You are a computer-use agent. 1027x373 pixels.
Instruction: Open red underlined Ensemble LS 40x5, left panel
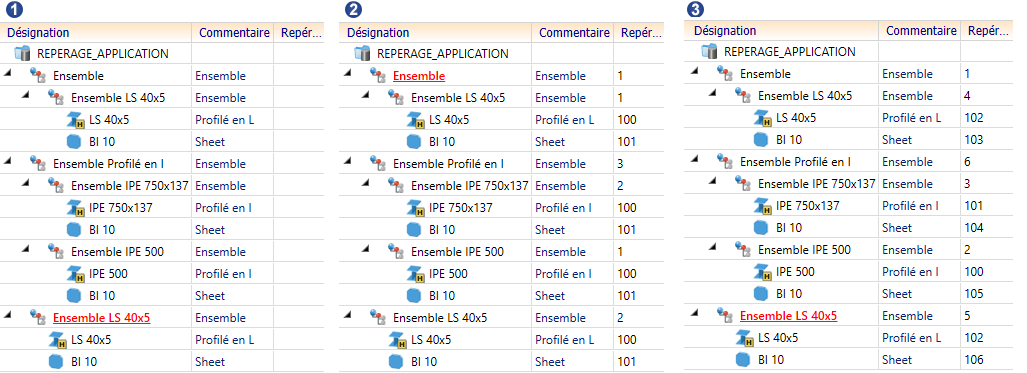[x=102, y=318]
